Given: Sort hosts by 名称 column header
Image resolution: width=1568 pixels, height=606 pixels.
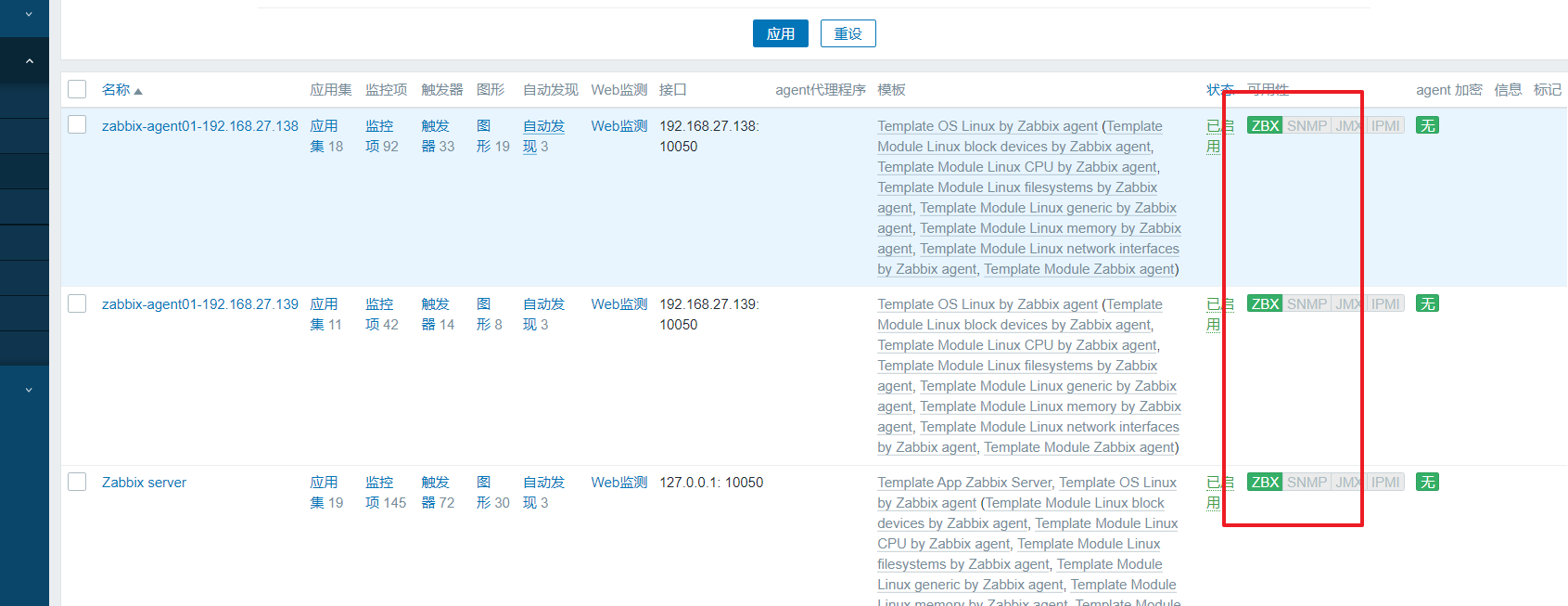Looking at the screenshot, I should pyautogui.click(x=121, y=89).
